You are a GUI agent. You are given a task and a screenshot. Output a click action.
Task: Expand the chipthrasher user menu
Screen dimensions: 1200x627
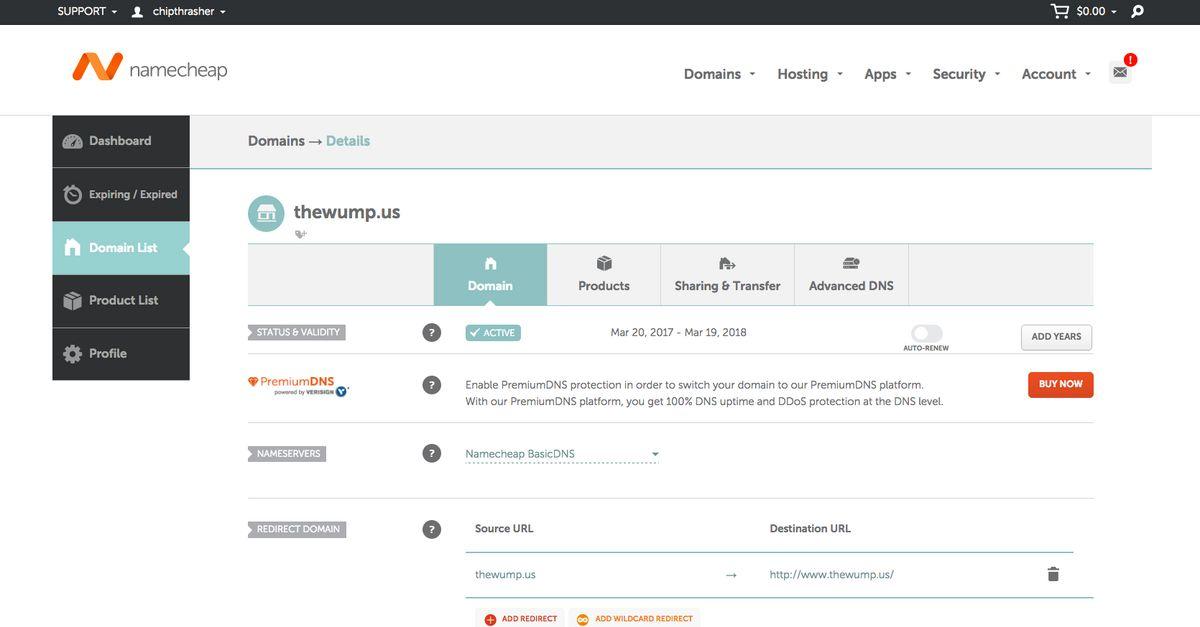[180, 12]
